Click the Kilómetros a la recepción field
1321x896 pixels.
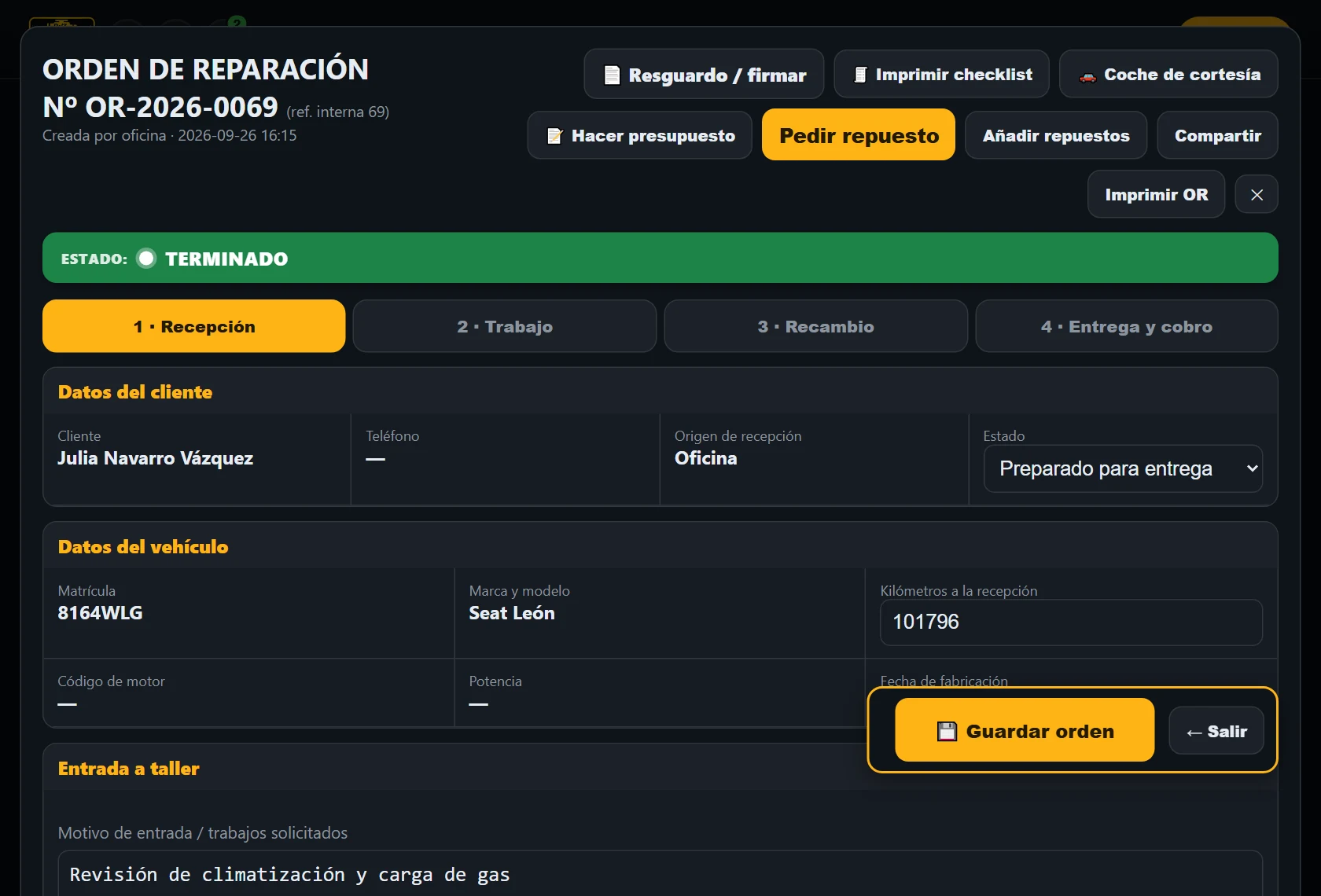pos(1071,622)
